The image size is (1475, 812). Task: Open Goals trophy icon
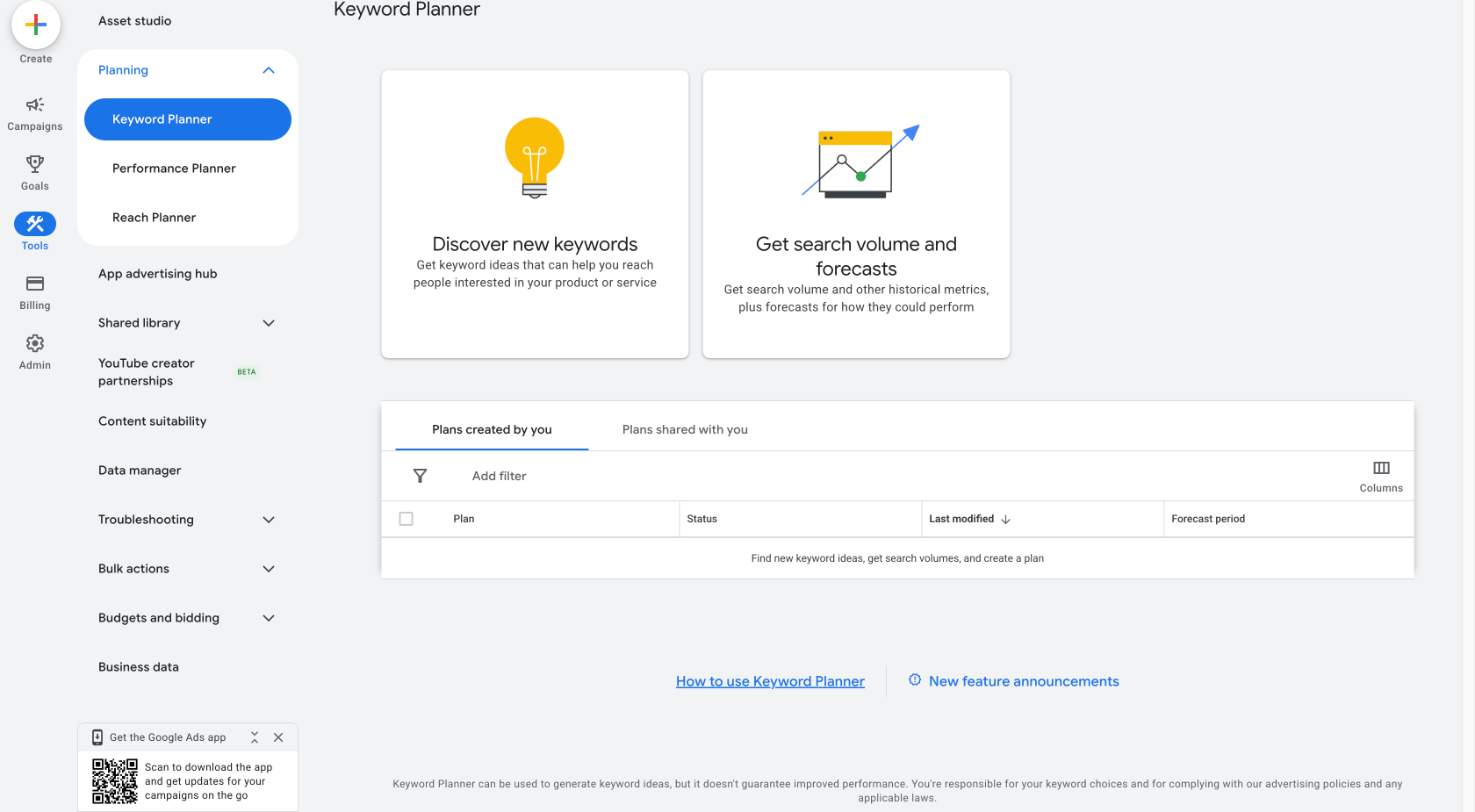click(35, 163)
